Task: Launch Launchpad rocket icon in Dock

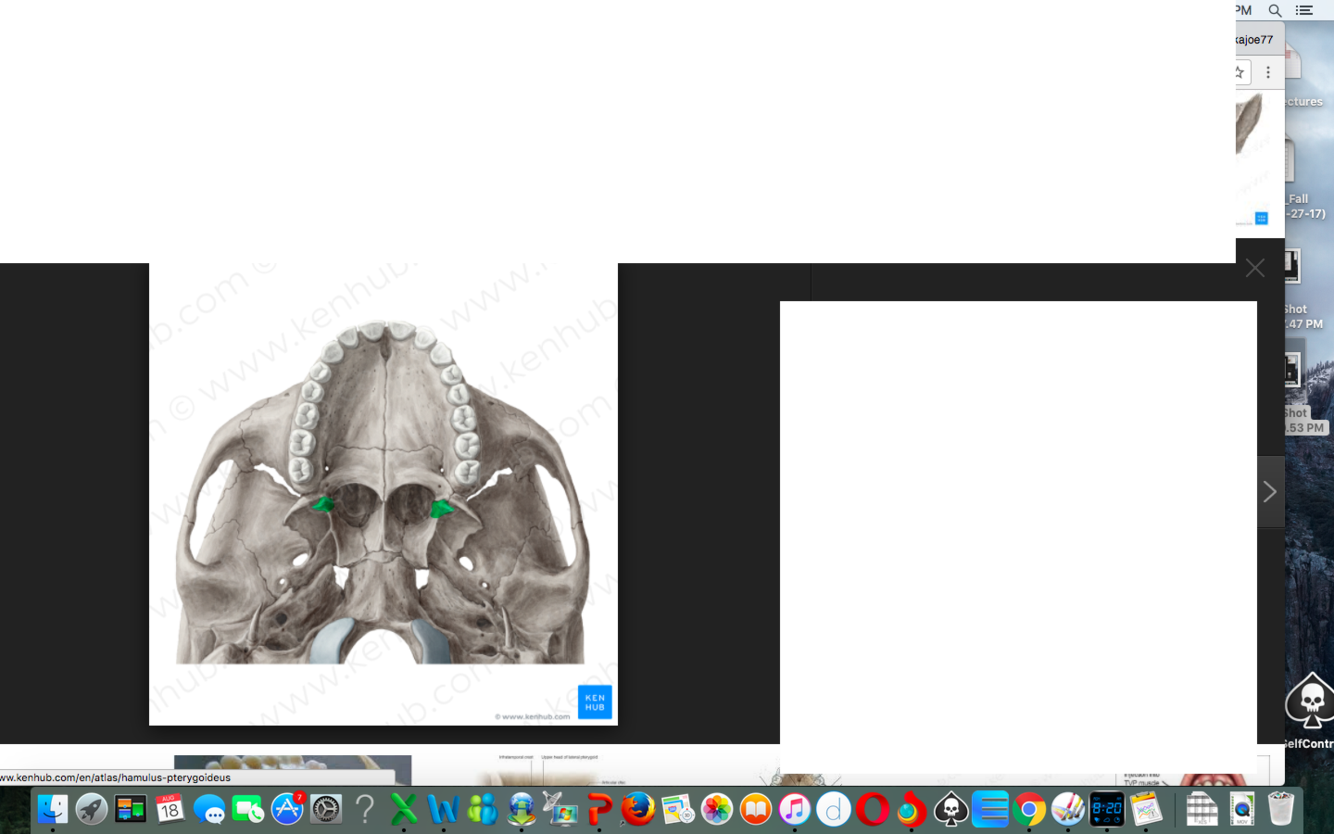Action: 91,808
